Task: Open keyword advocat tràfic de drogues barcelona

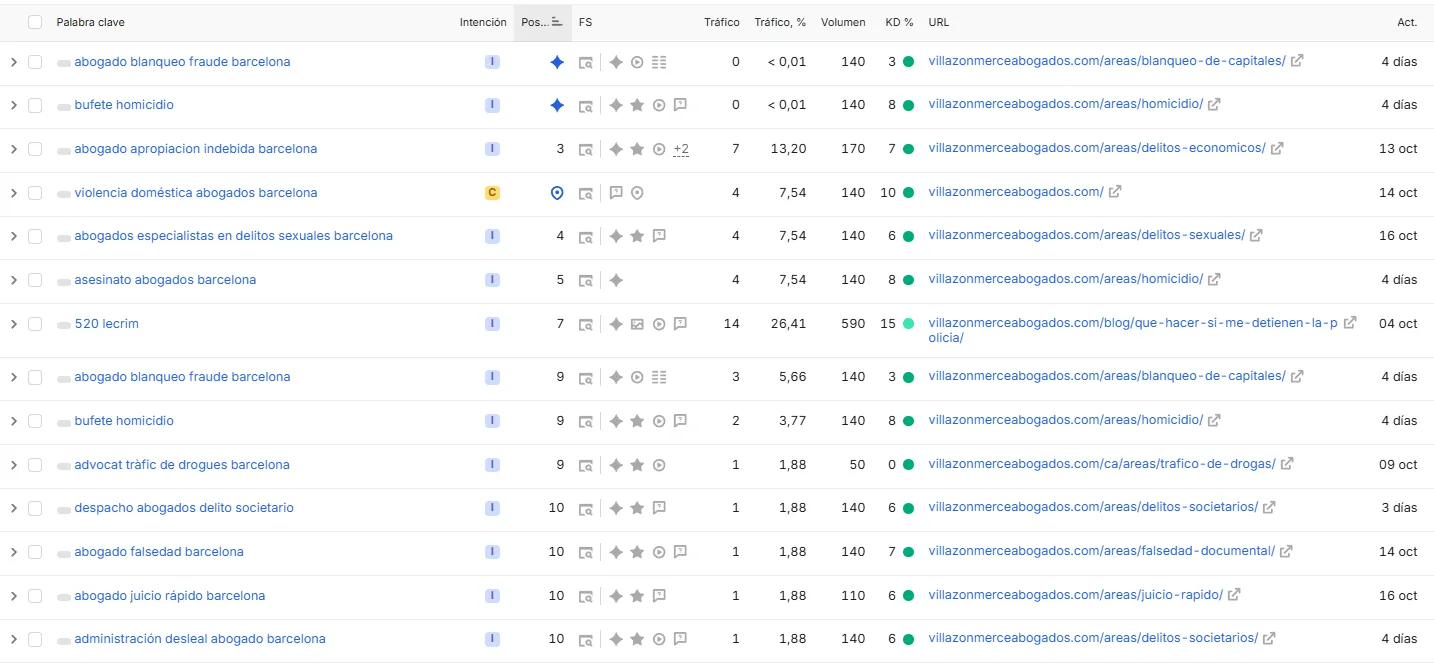Action: click(x=182, y=465)
